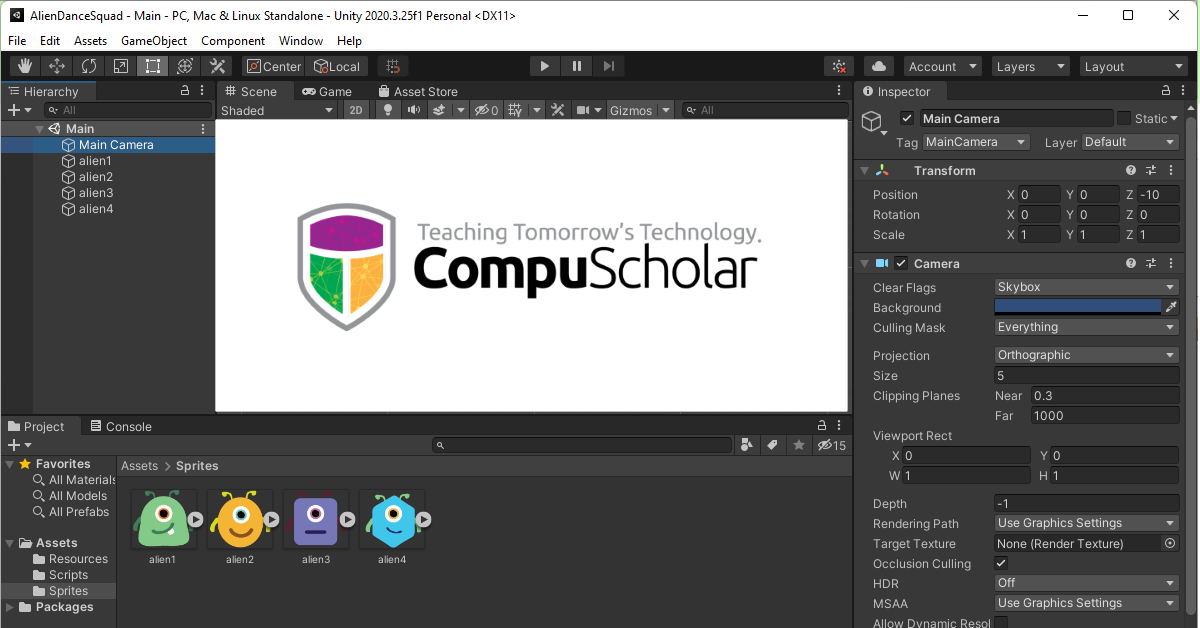Viewport: 1200px width, 628px height.
Task: Open Transform component help icon
Action: pyautogui.click(x=1131, y=171)
